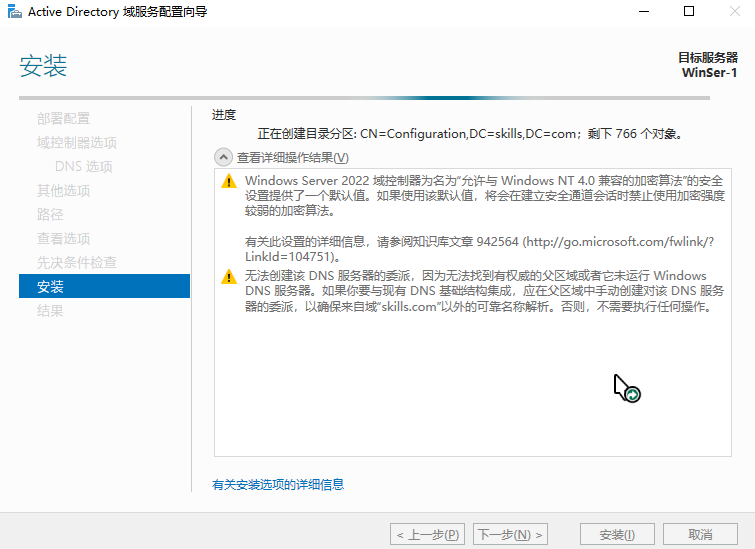
Task: Minimize the configuration wizard window
Action: [642, 11]
